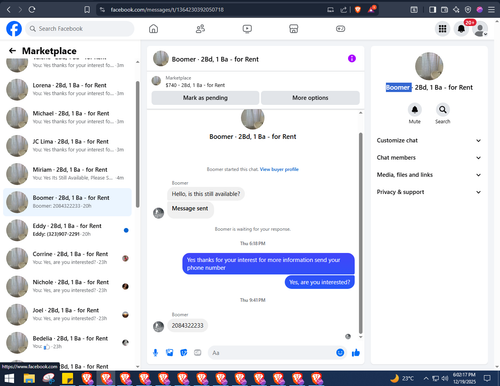Click the Brave shields icon in the address bar

click(x=358, y=10)
